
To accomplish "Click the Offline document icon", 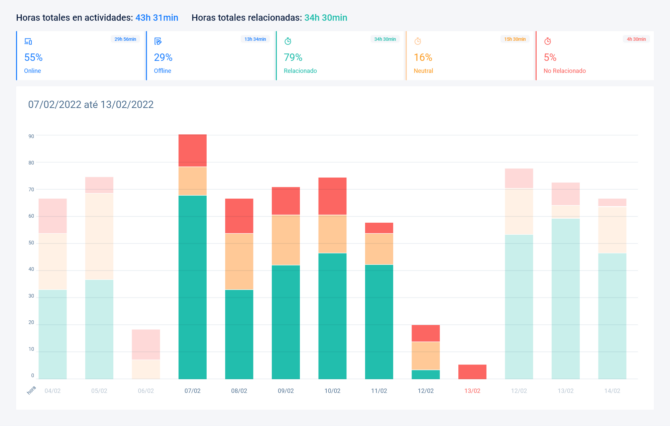I will [x=158, y=41].
